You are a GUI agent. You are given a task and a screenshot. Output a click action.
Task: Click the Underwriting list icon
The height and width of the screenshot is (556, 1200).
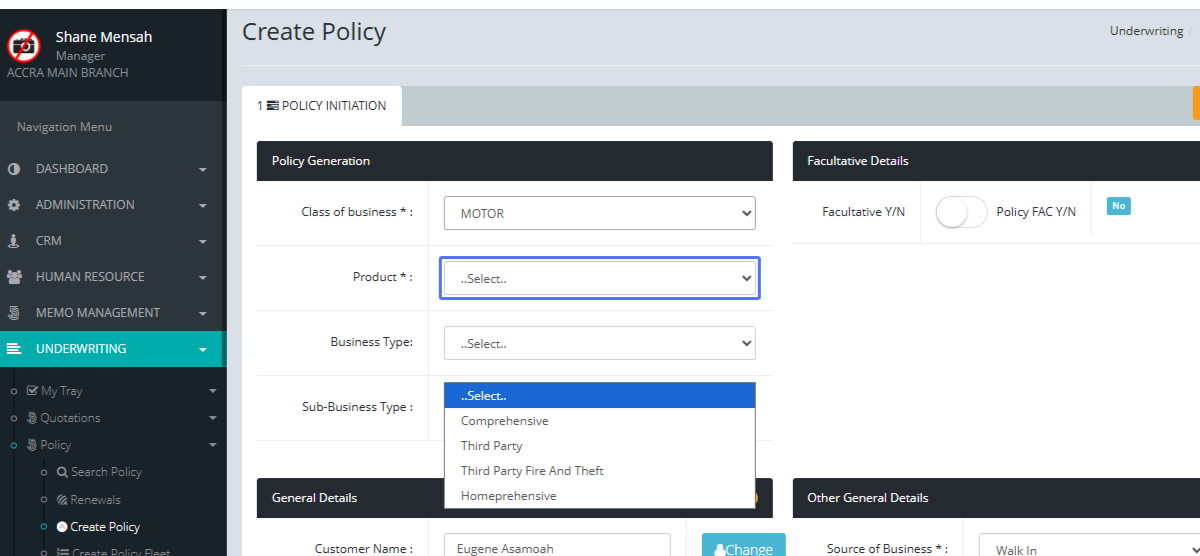(14, 349)
